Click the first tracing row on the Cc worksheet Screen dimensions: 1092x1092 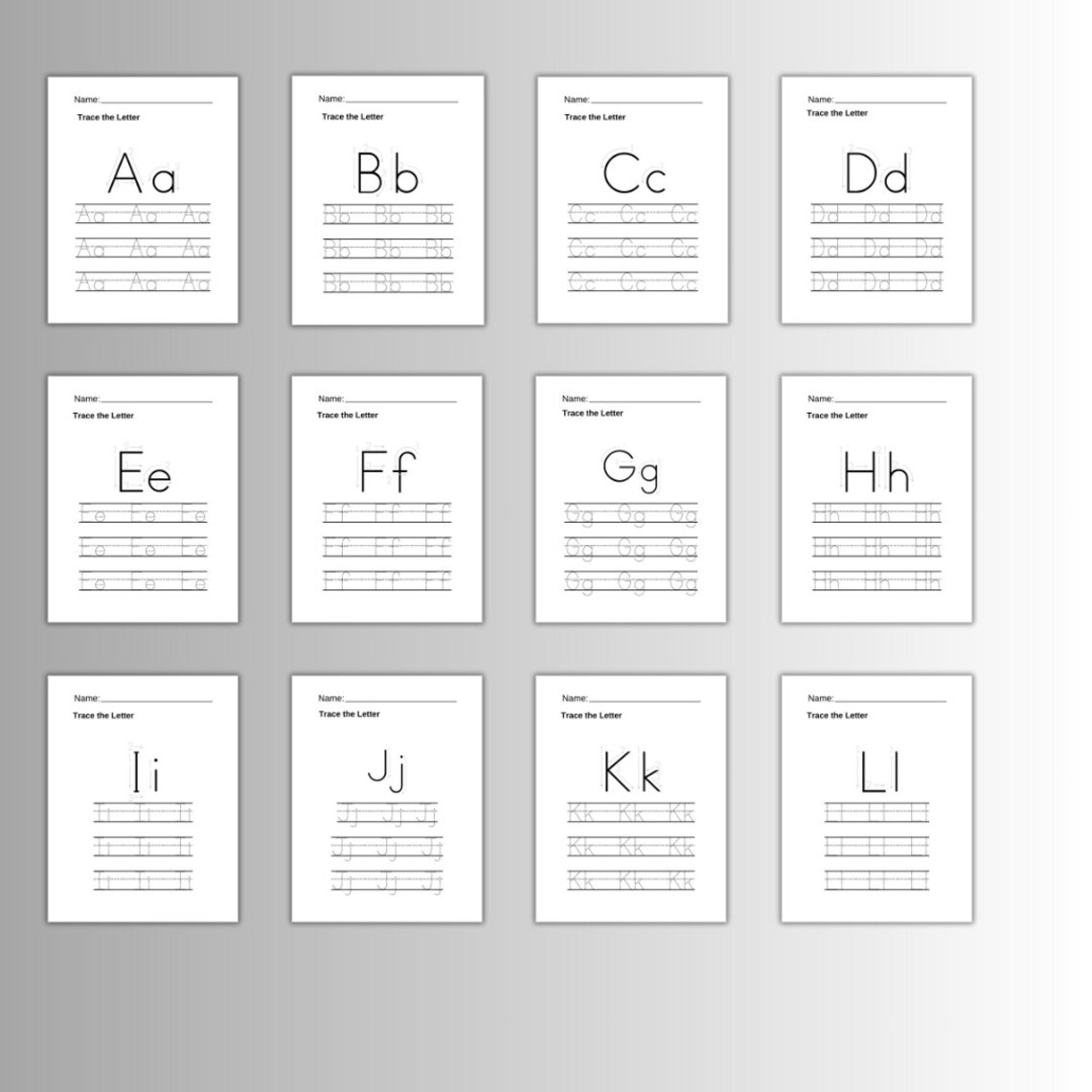630,216
